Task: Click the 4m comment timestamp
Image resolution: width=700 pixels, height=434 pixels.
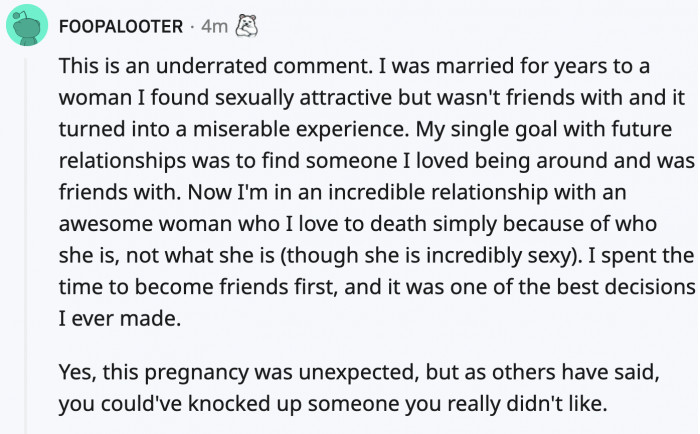Action: click(x=214, y=28)
